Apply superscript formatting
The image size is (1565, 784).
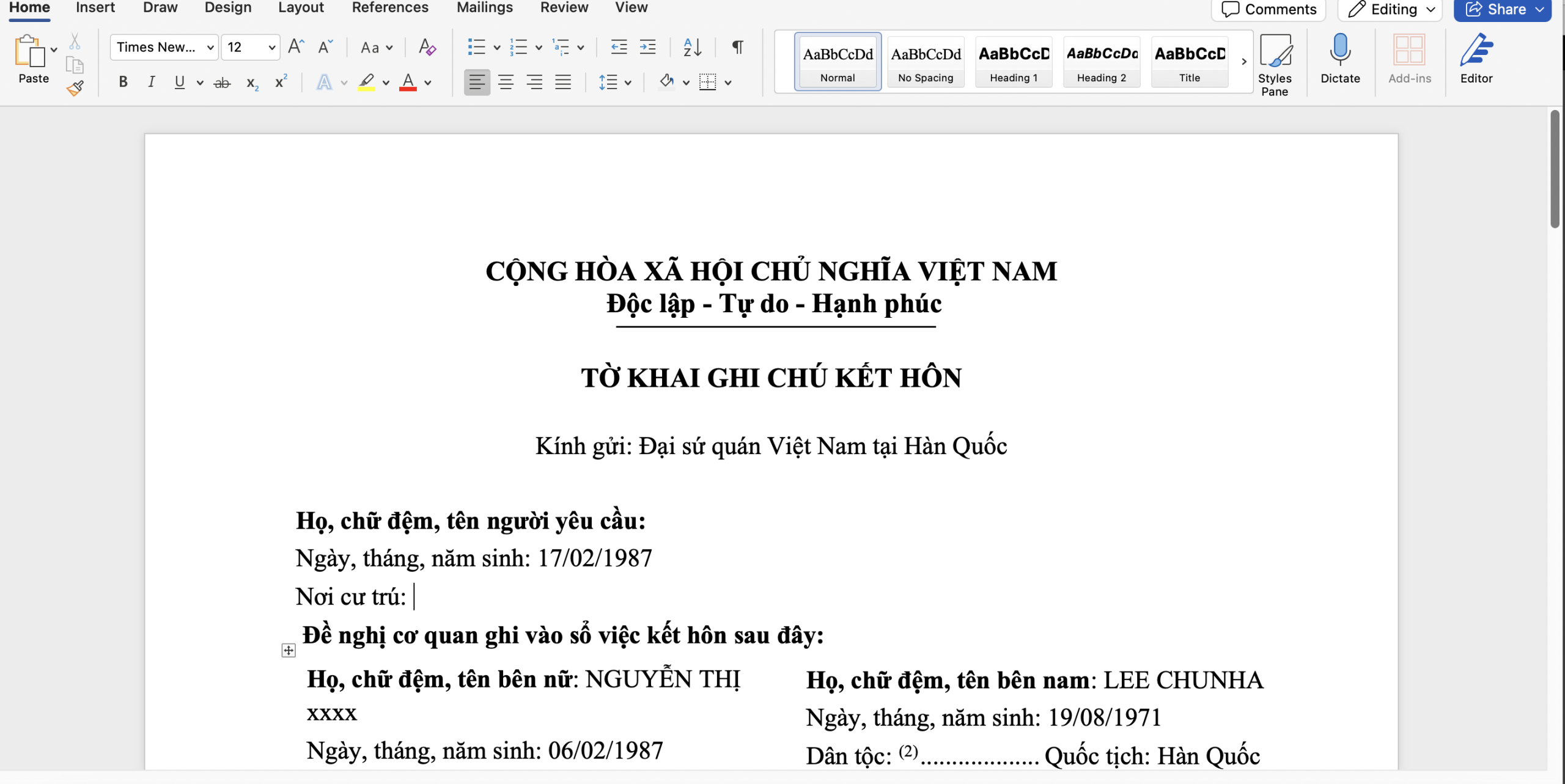(x=281, y=81)
